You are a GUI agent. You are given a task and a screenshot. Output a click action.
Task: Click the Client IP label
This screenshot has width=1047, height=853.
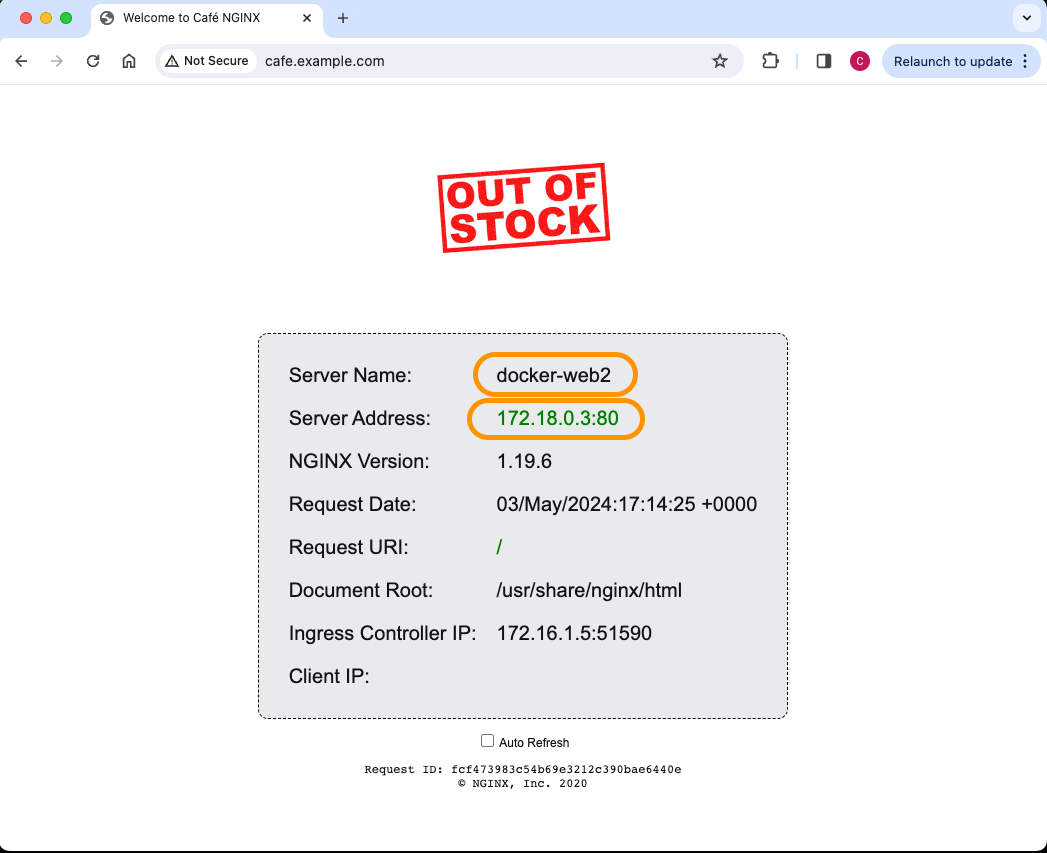pos(329,676)
